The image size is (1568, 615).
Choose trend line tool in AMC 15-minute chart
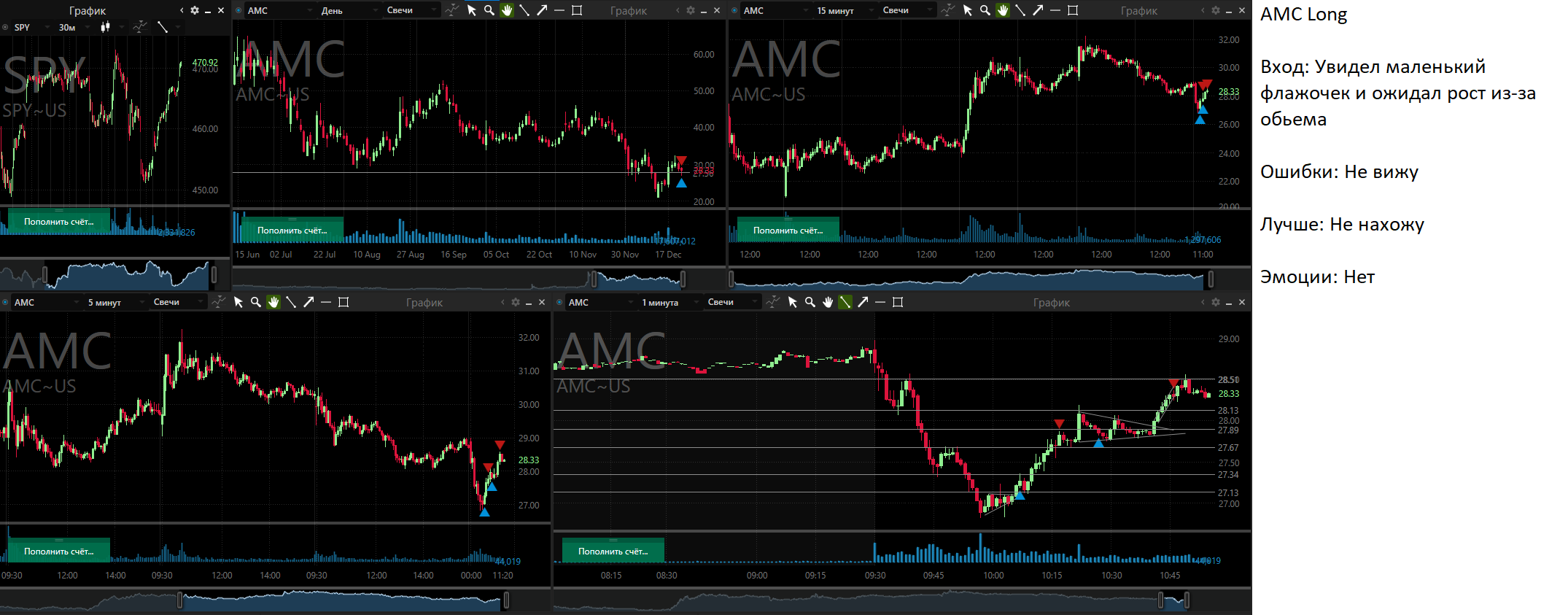tap(1020, 10)
